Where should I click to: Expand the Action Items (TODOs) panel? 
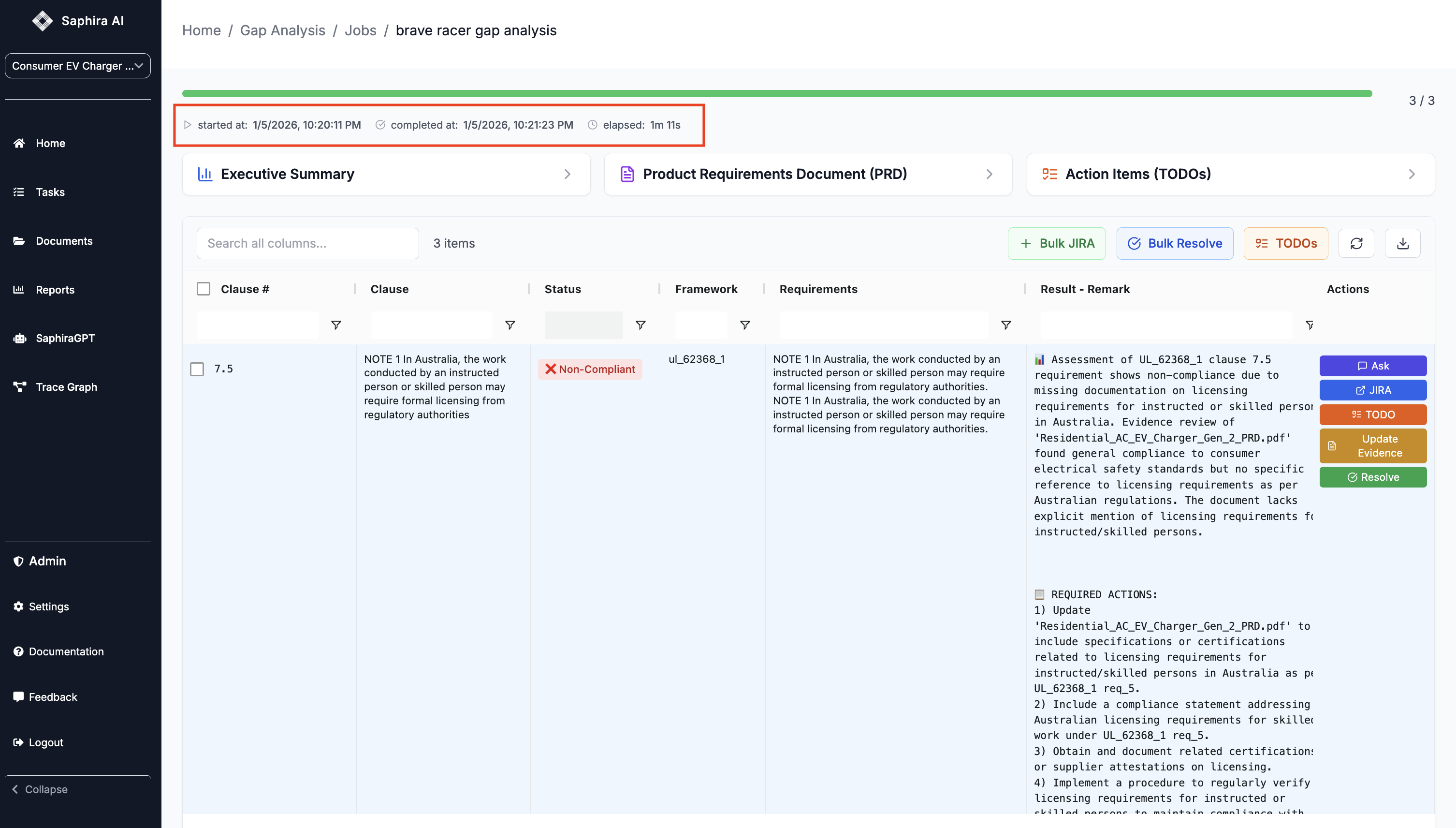coord(1230,174)
